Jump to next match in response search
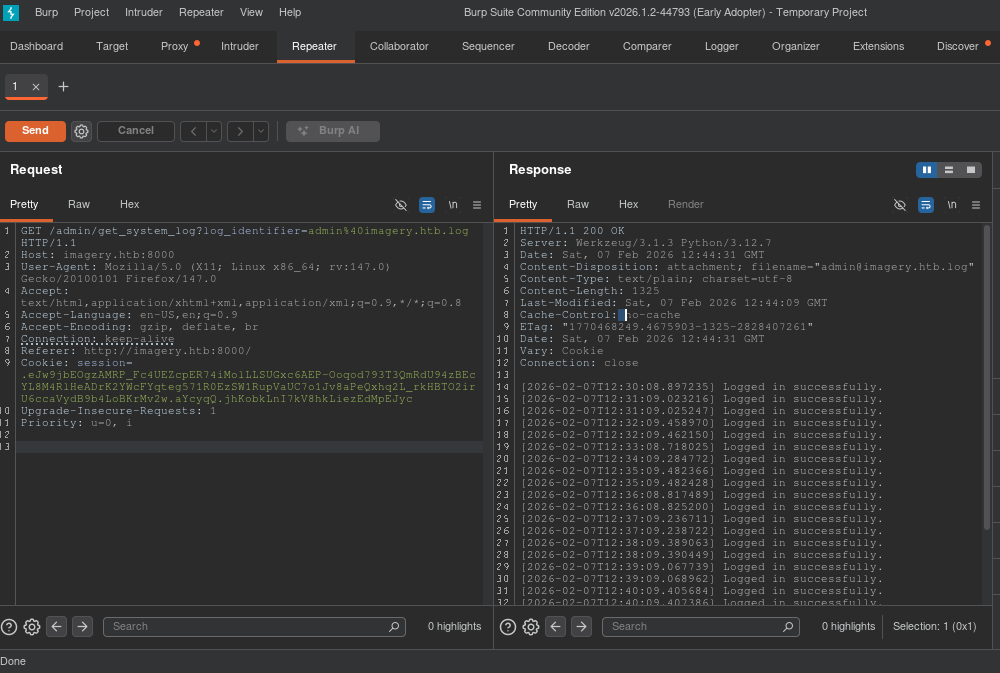1000x673 pixels. (581, 627)
